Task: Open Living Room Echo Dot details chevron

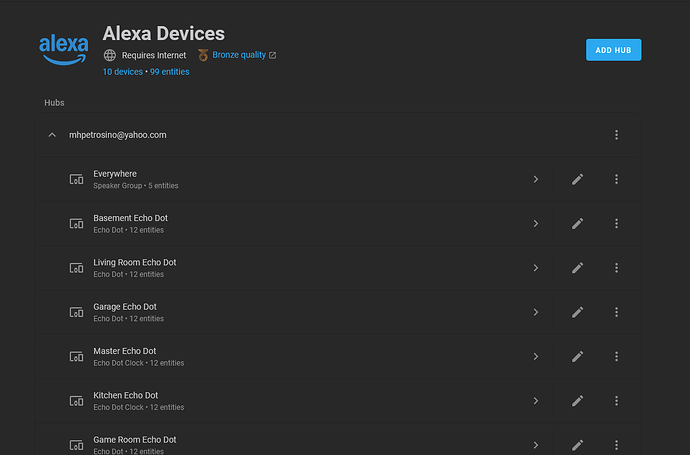Action: click(x=536, y=268)
